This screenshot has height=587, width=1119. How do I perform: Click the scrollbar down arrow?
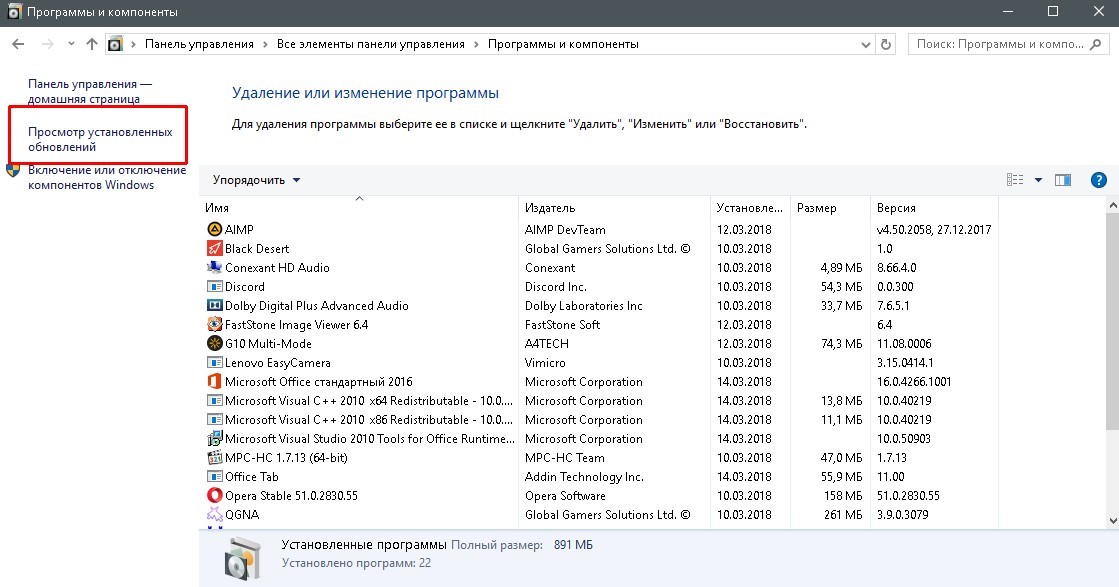click(x=1113, y=521)
